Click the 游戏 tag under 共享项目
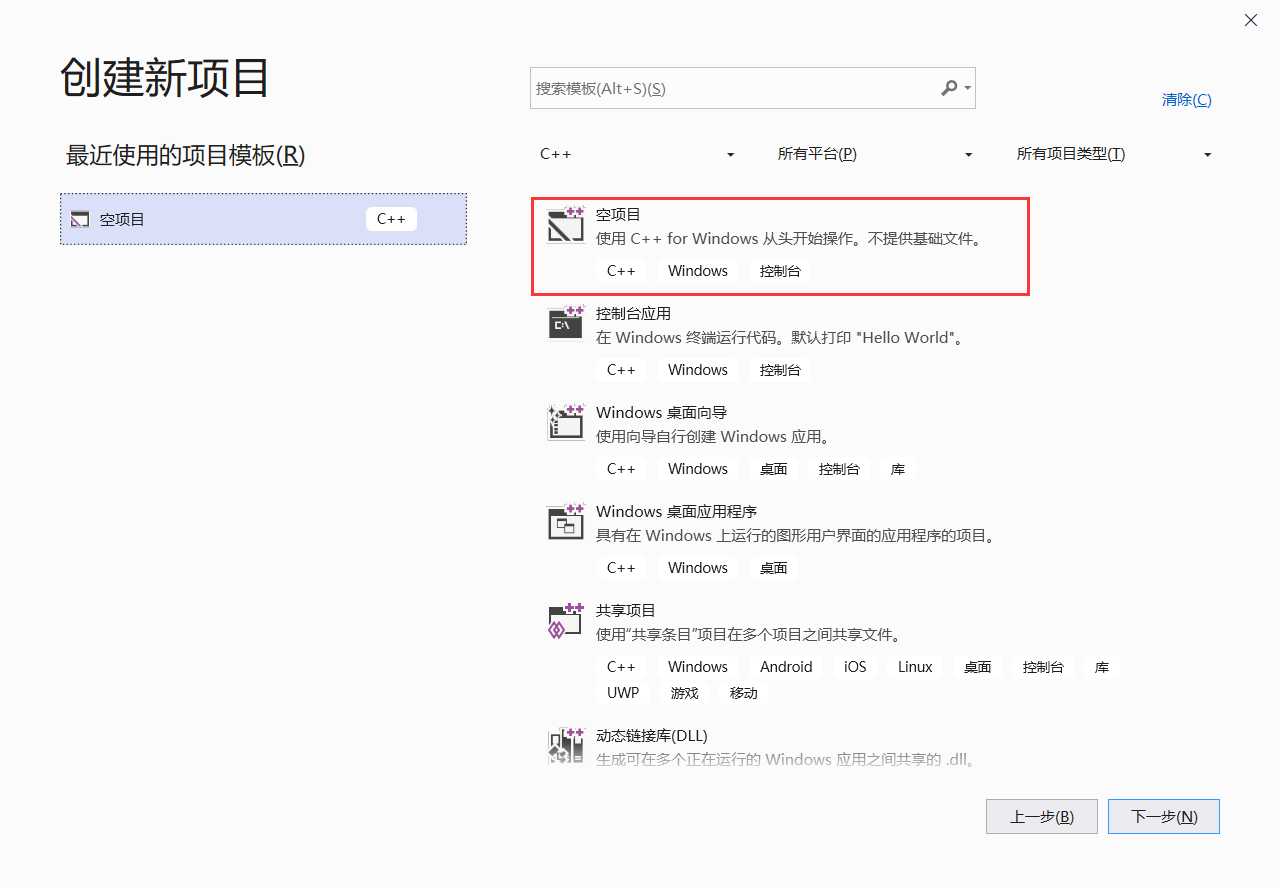Viewport: 1280px width, 888px height. pyautogui.click(x=685, y=693)
